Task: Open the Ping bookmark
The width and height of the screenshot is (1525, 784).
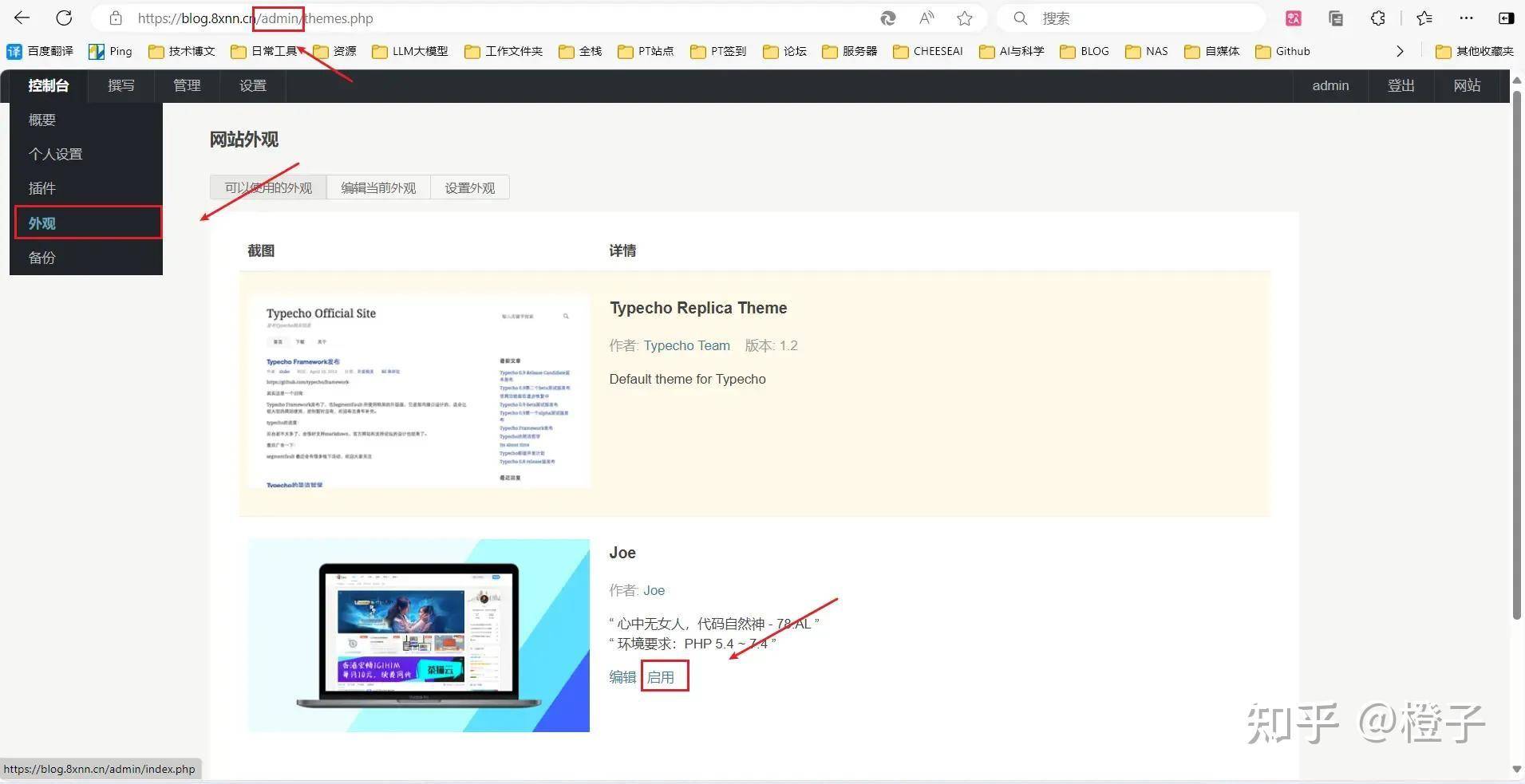Action: point(110,51)
